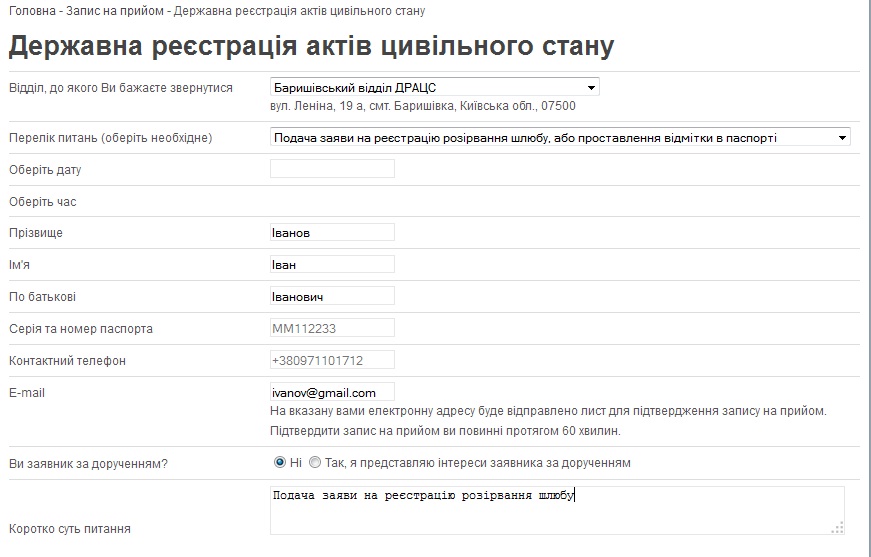Click the Оберіть час label
This screenshot has height=557, width=871.
(x=43, y=202)
